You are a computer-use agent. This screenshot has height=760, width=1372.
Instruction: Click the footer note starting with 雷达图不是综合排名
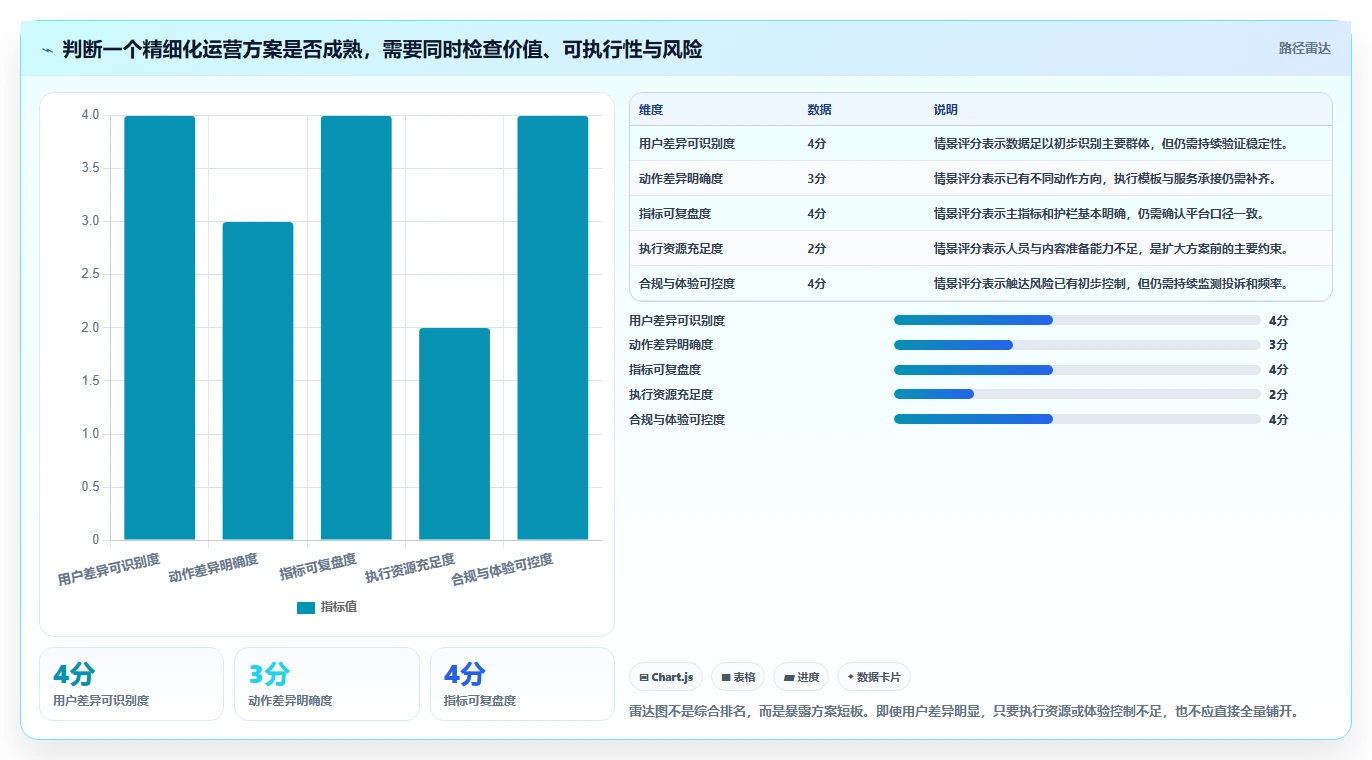point(964,712)
